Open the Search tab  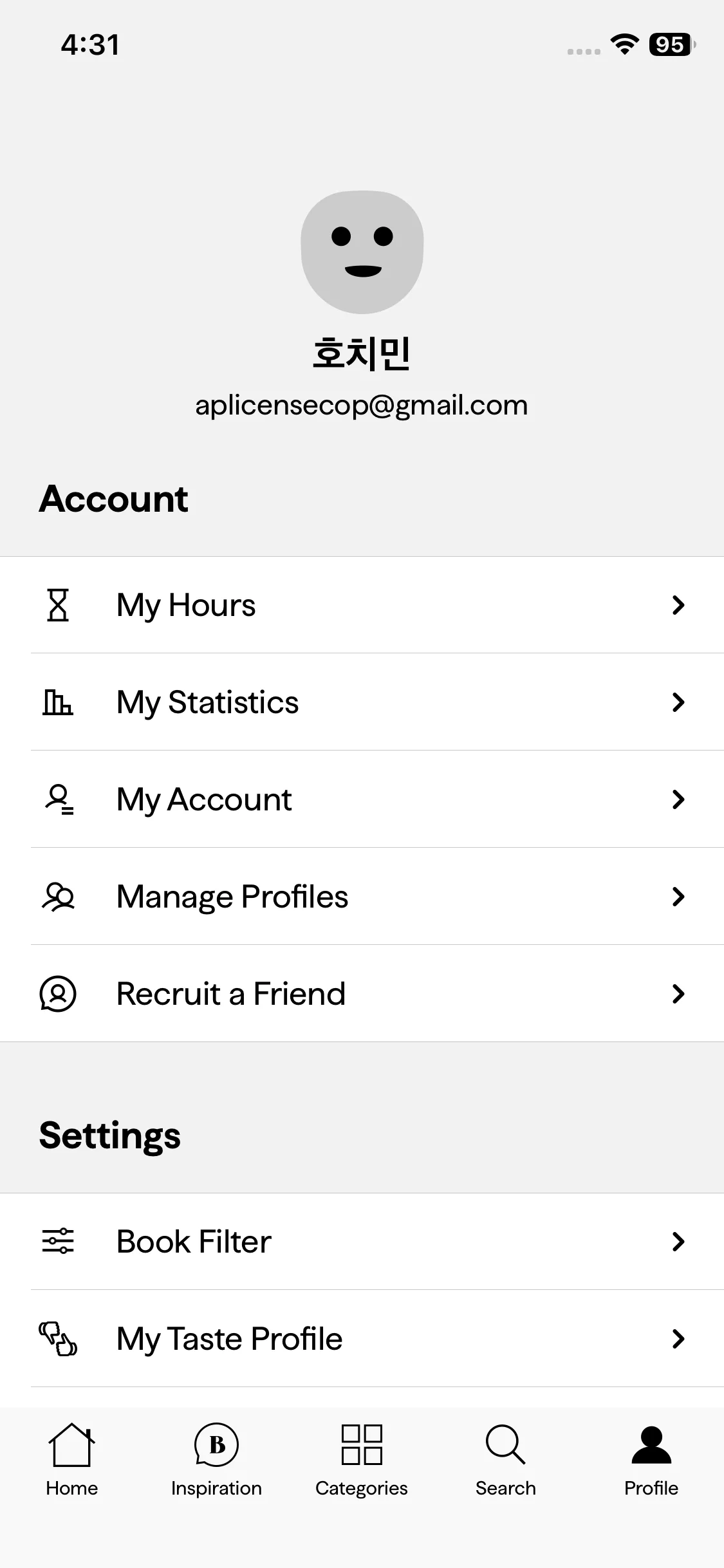pyautogui.click(x=506, y=1459)
